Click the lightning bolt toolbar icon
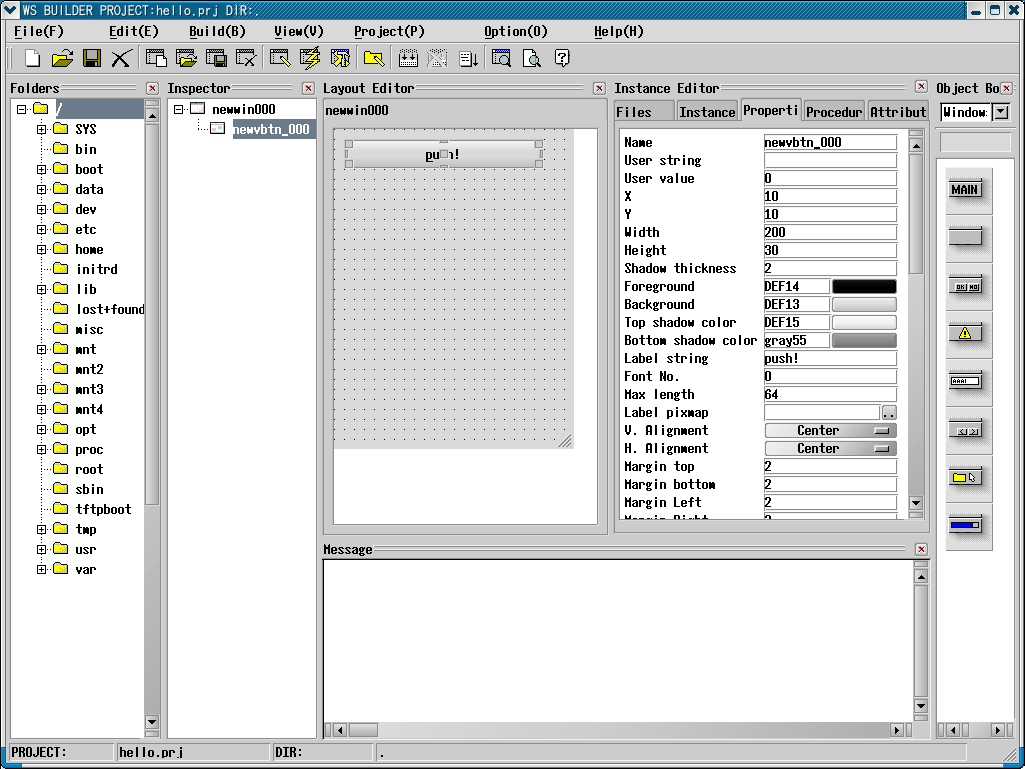Viewport: 1025px width, 769px height. click(x=310, y=58)
